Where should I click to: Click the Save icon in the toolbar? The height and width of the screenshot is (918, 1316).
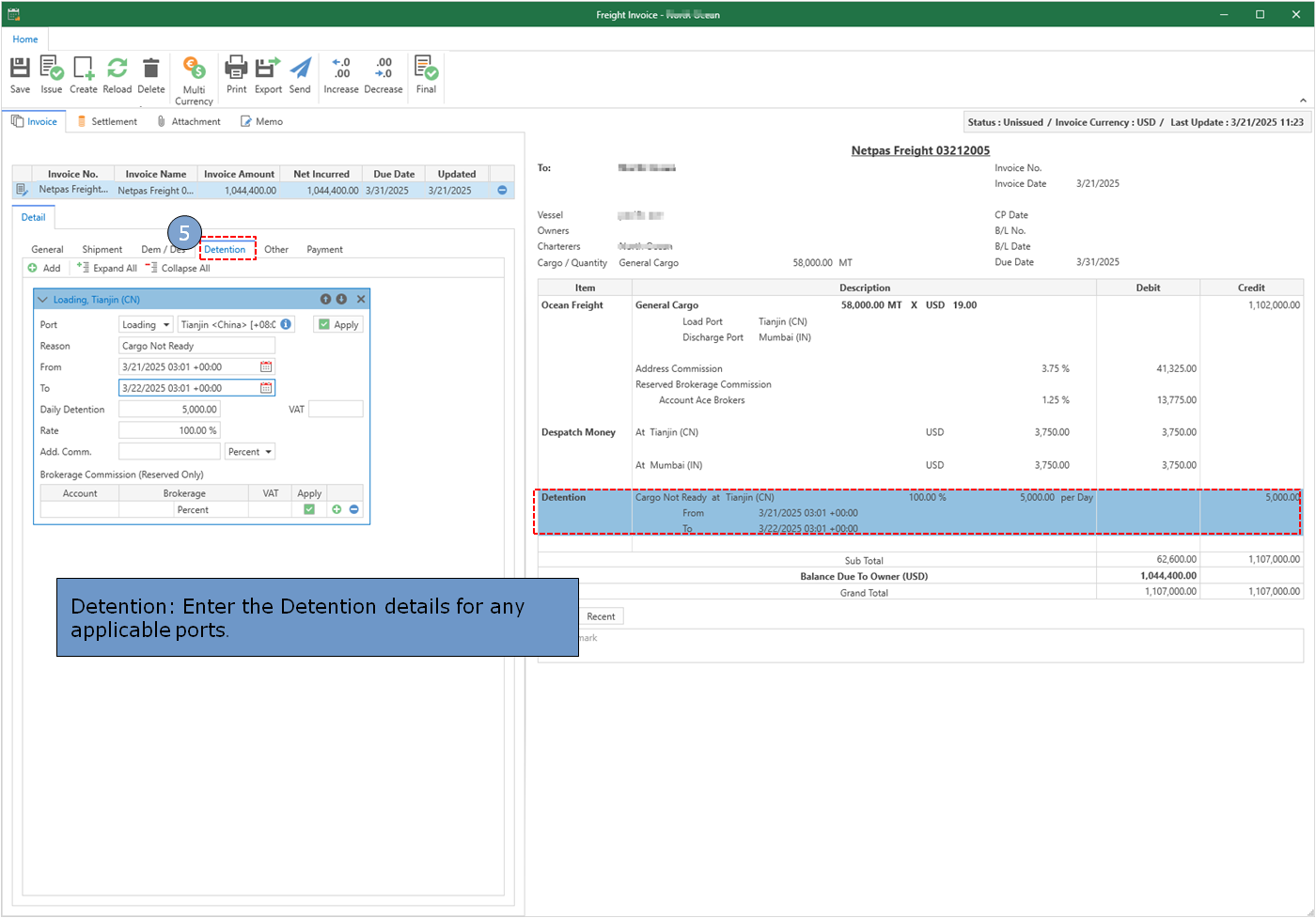[x=20, y=75]
